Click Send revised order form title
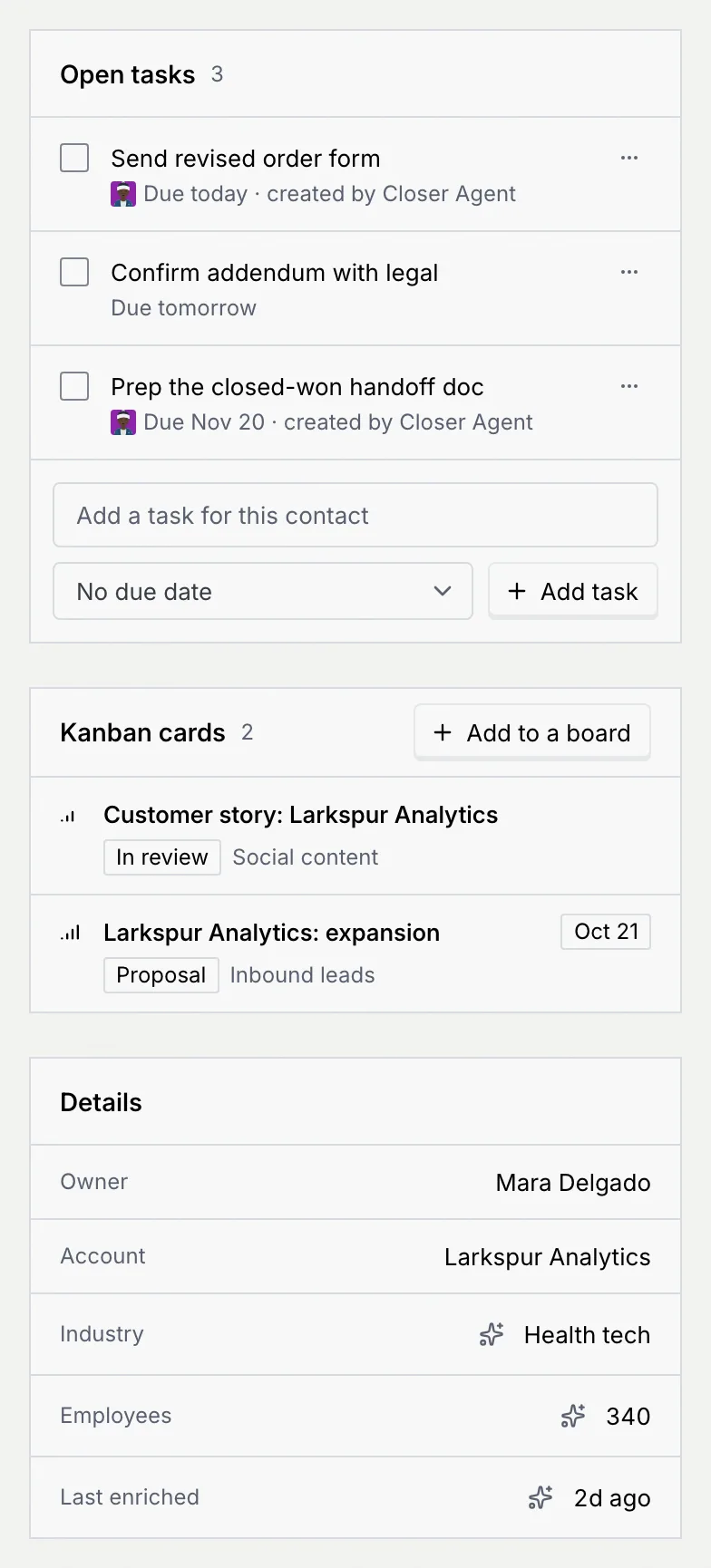This screenshot has width=711, height=1568. [246, 159]
